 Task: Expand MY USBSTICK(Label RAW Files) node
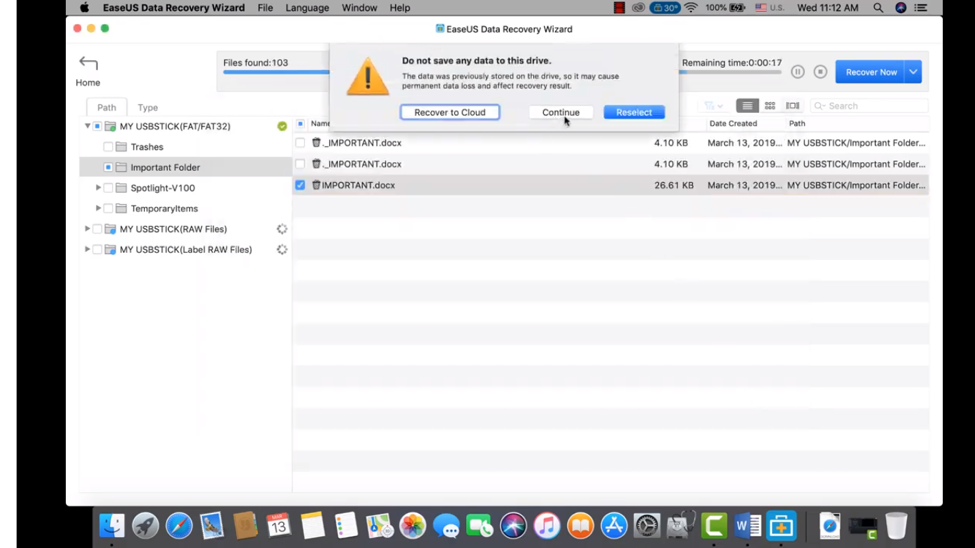pyautogui.click(x=87, y=249)
